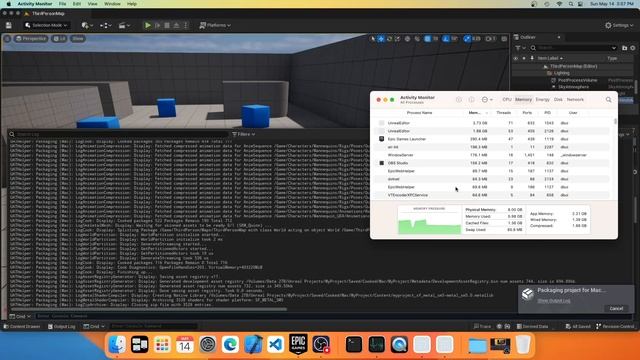Open the Content Drawer
The height and width of the screenshot is (360, 640).
[x=22, y=327]
